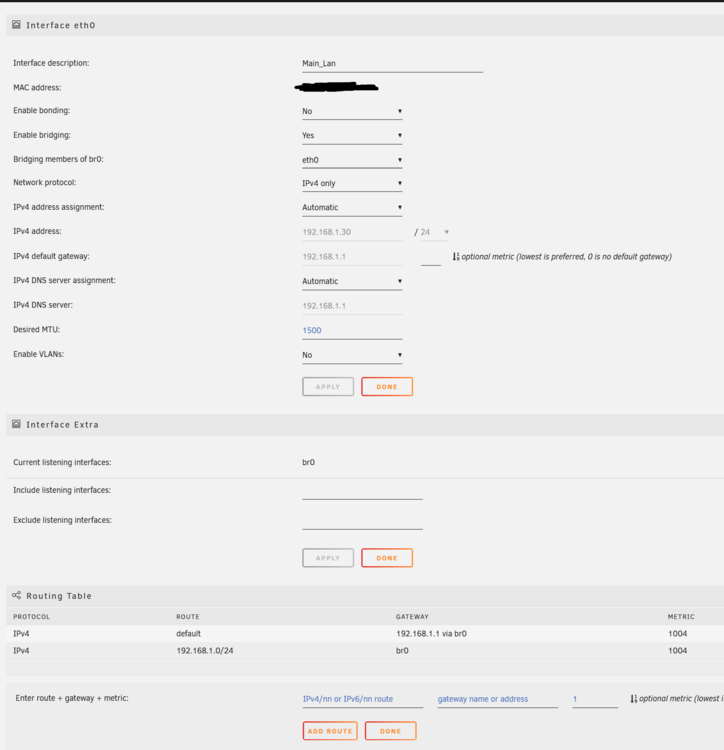This screenshot has height=750, width=724.
Task: Click the IPv4/nn or IPv6/nn route field
Action: click(363, 699)
